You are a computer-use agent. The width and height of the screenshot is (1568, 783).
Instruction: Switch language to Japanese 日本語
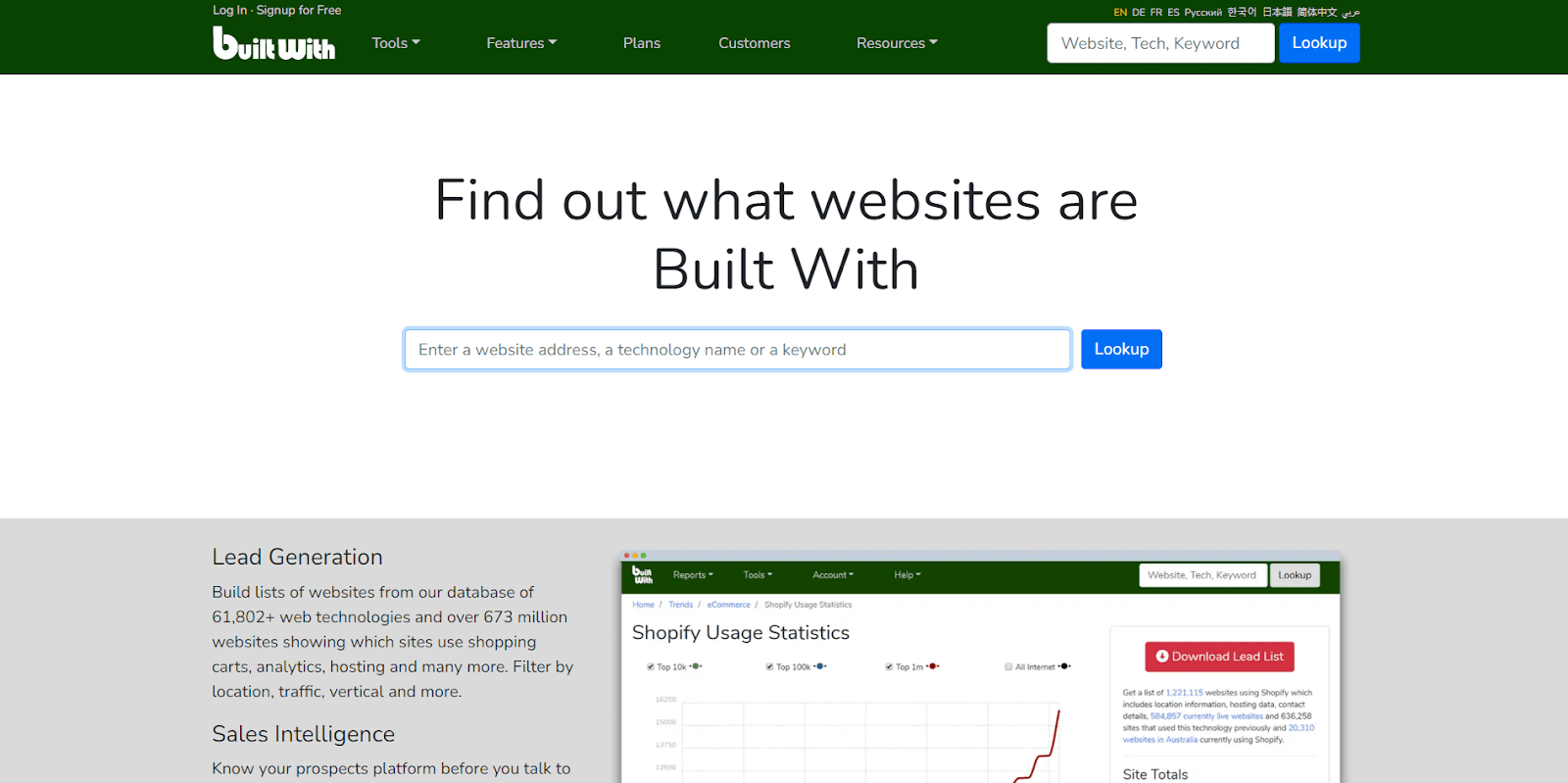tap(1277, 13)
